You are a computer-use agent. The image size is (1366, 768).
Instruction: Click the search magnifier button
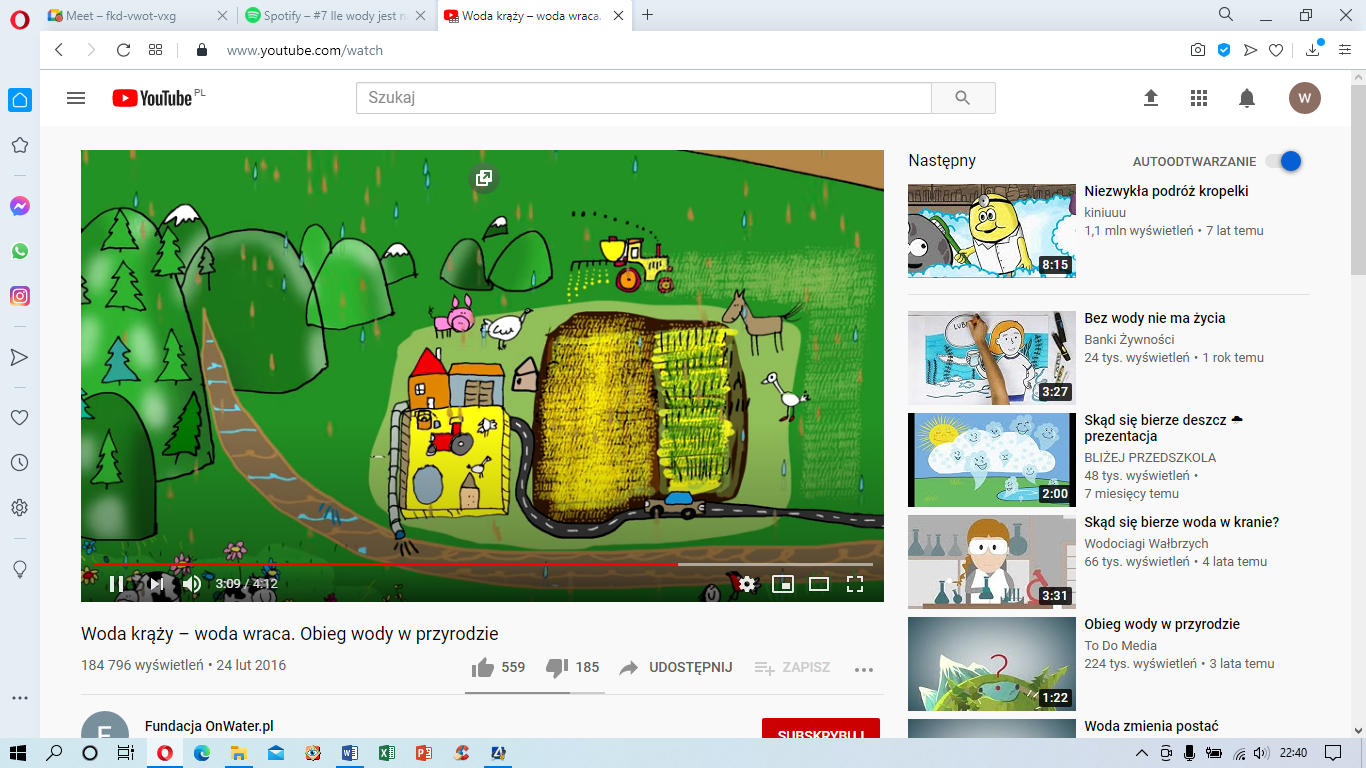click(963, 98)
